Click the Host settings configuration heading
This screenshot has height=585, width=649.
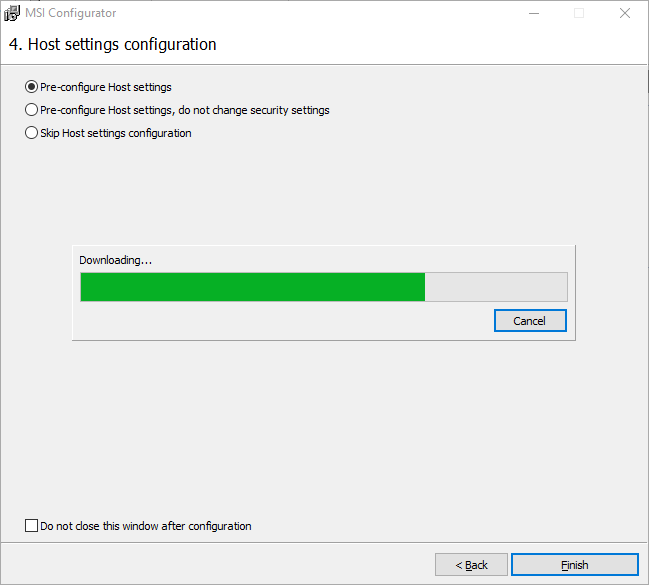click(x=112, y=45)
